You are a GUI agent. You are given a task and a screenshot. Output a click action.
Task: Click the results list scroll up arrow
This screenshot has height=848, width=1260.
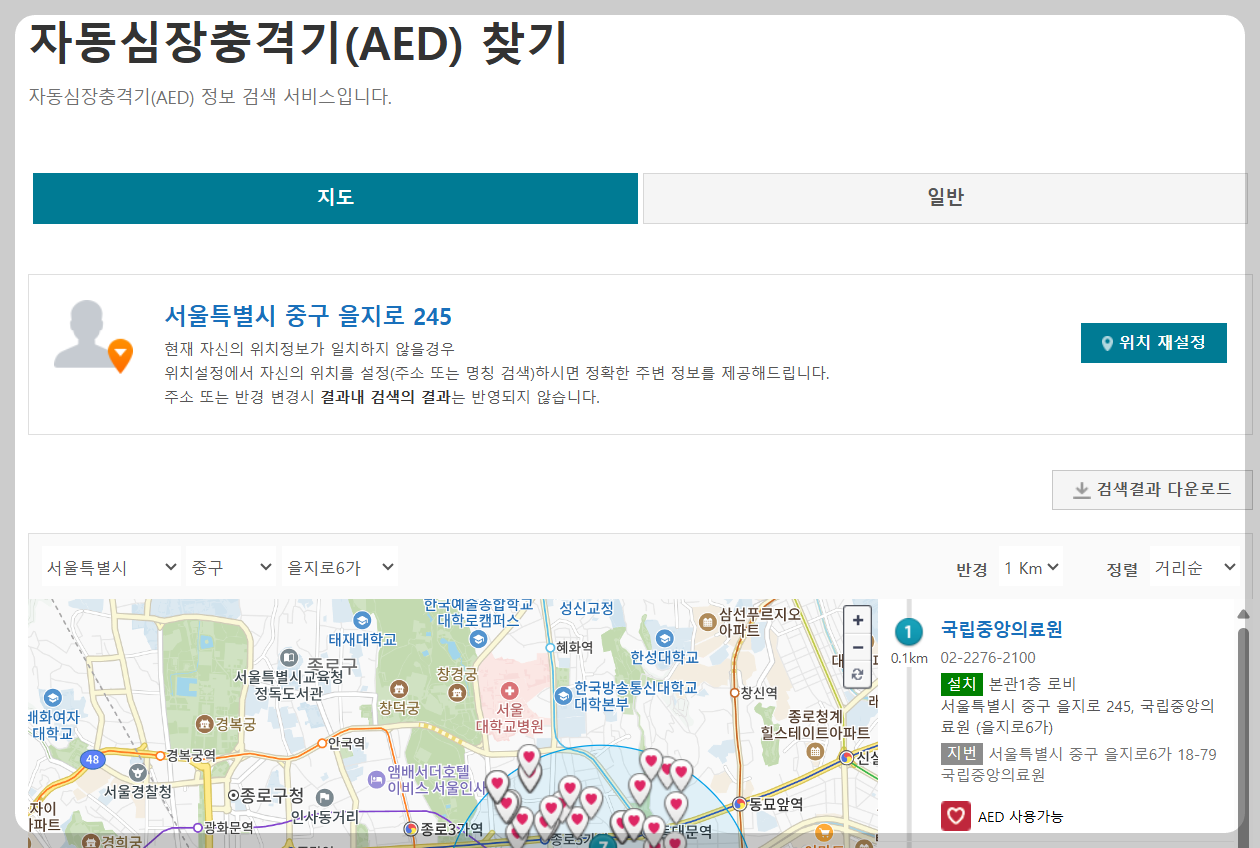click(x=1243, y=614)
